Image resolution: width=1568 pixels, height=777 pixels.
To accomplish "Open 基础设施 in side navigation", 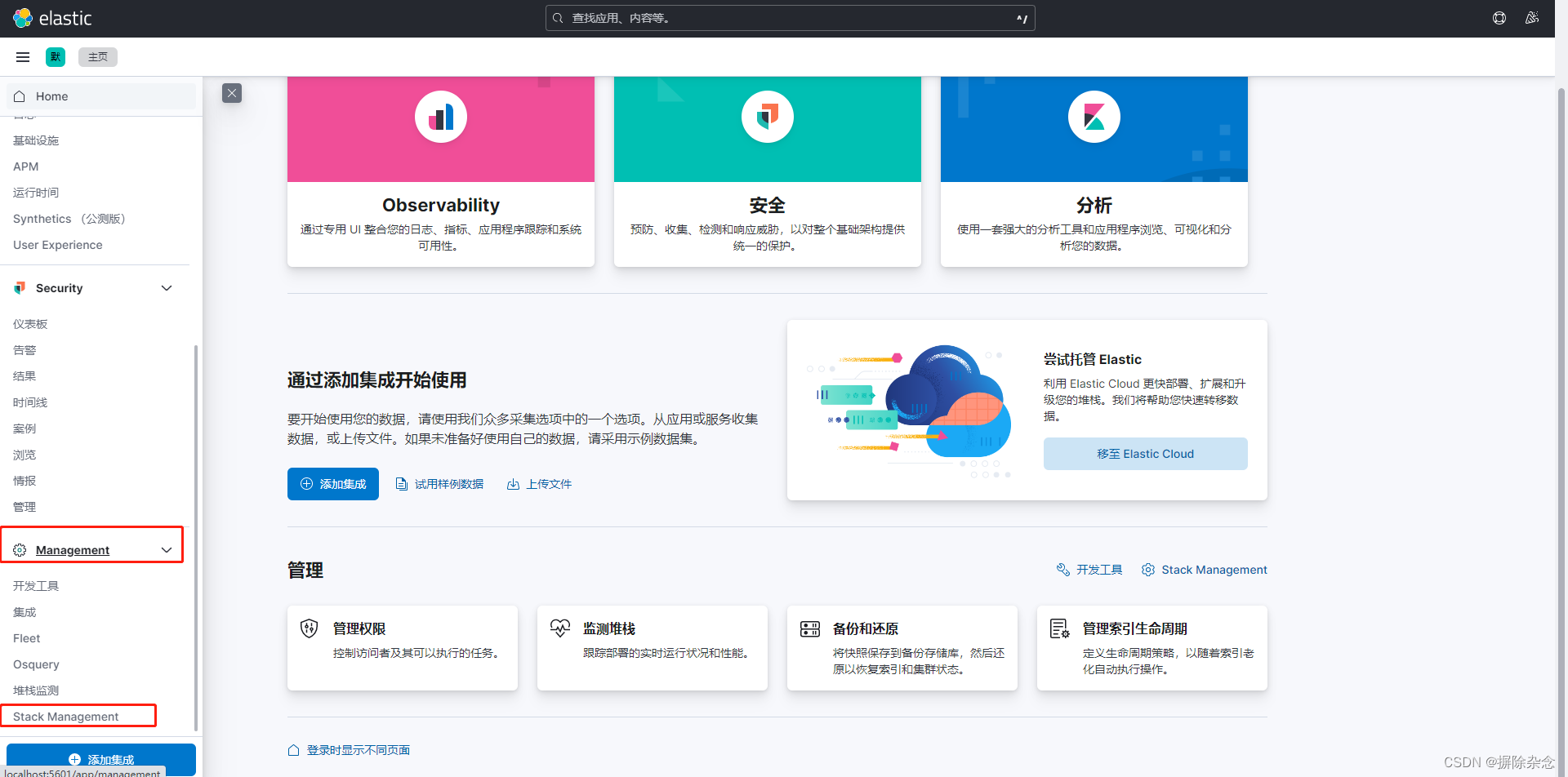I will point(36,140).
